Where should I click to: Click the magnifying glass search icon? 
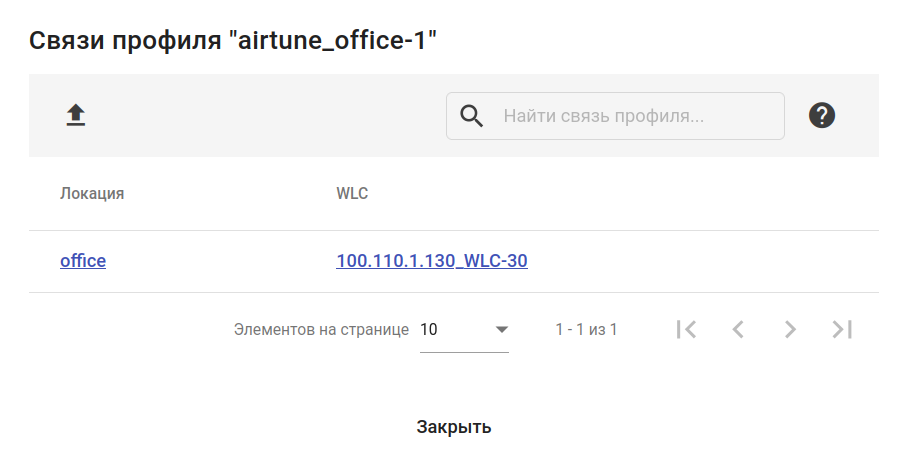[x=472, y=116]
